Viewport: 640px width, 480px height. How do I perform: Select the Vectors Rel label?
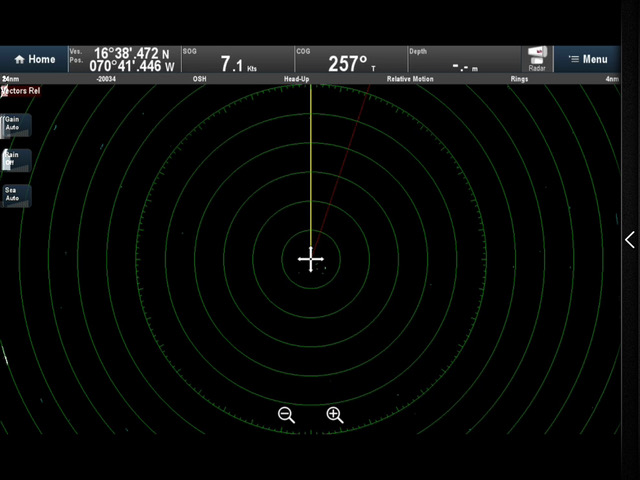[x=21, y=91]
